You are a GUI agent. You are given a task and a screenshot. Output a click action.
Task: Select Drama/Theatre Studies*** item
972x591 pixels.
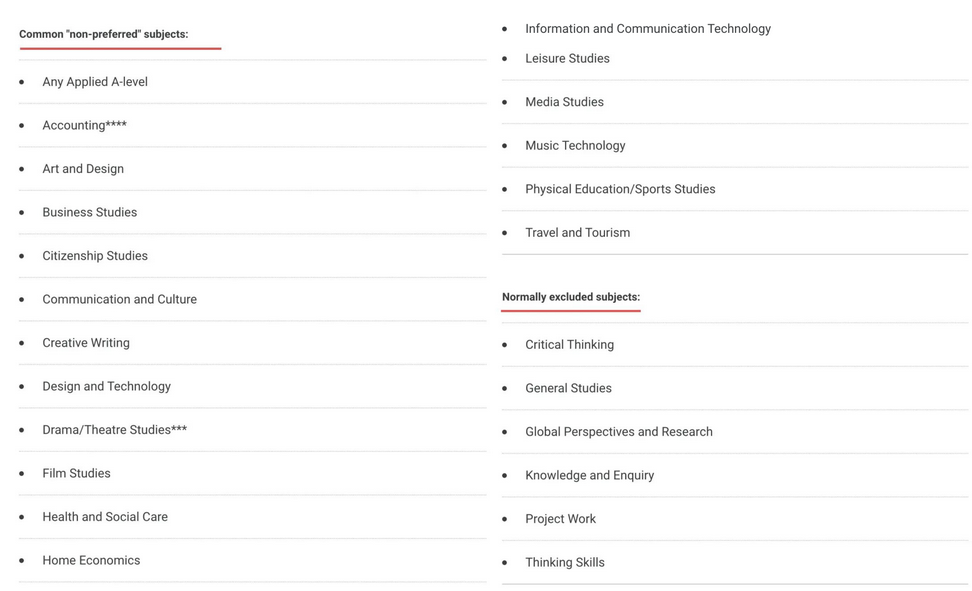pyautogui.click(x=115, y=430)
